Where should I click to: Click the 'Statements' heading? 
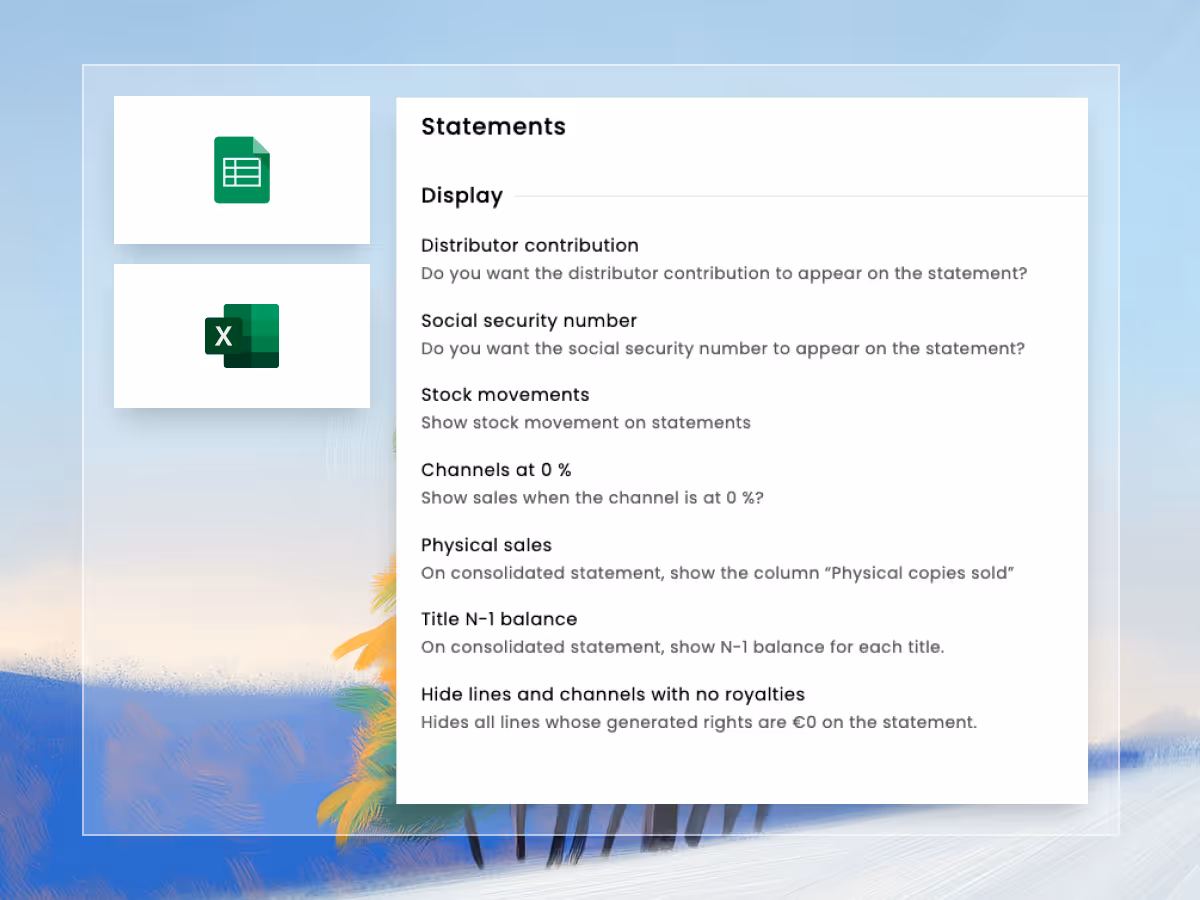point(493,127)
